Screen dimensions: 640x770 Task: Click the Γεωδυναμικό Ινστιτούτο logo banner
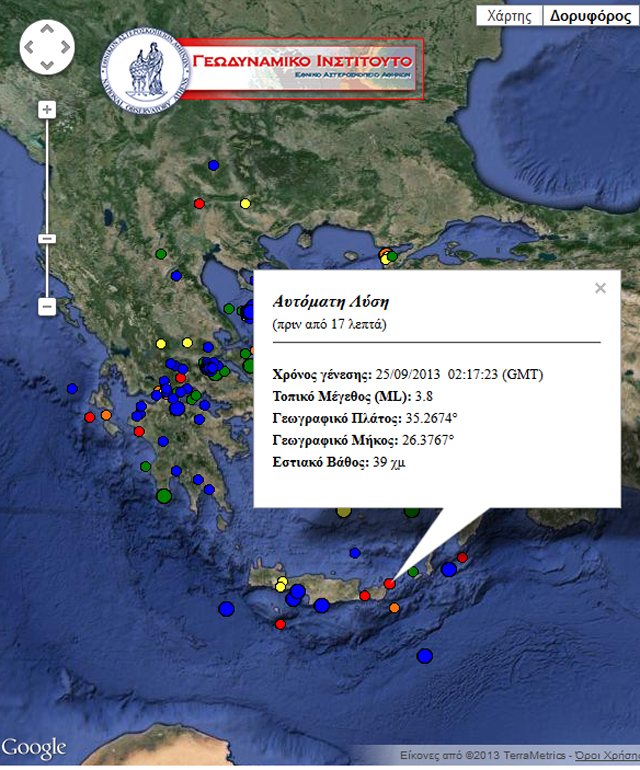coord(262,69)
